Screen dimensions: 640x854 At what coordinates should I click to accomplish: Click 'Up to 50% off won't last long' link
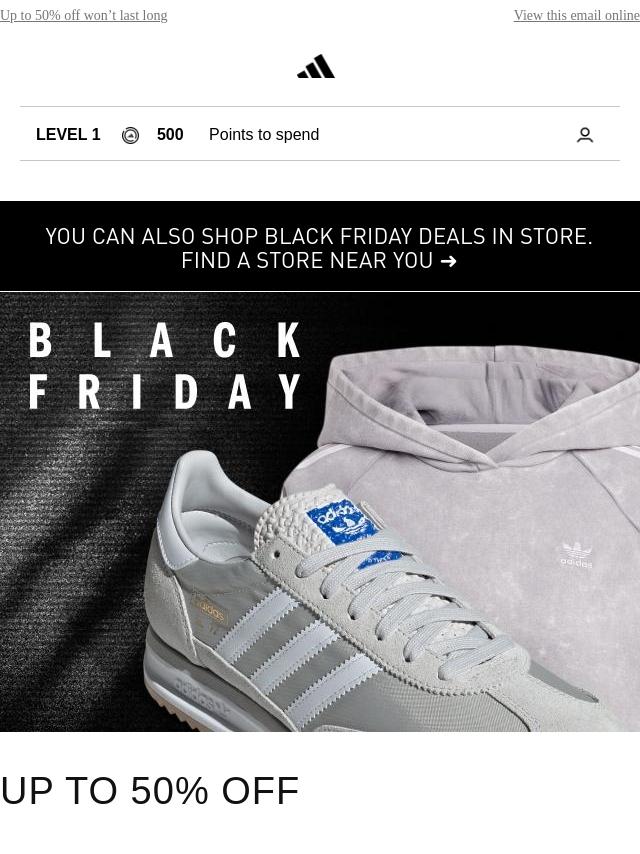(84, 15)
